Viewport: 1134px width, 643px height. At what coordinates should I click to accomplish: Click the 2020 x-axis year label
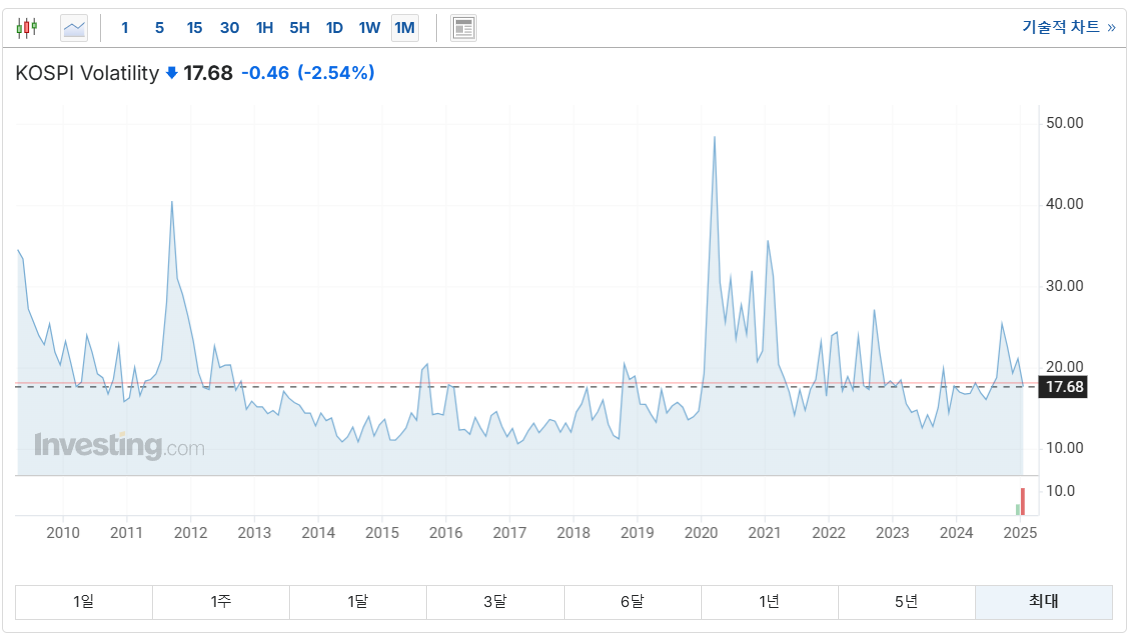tap(701, 533)
